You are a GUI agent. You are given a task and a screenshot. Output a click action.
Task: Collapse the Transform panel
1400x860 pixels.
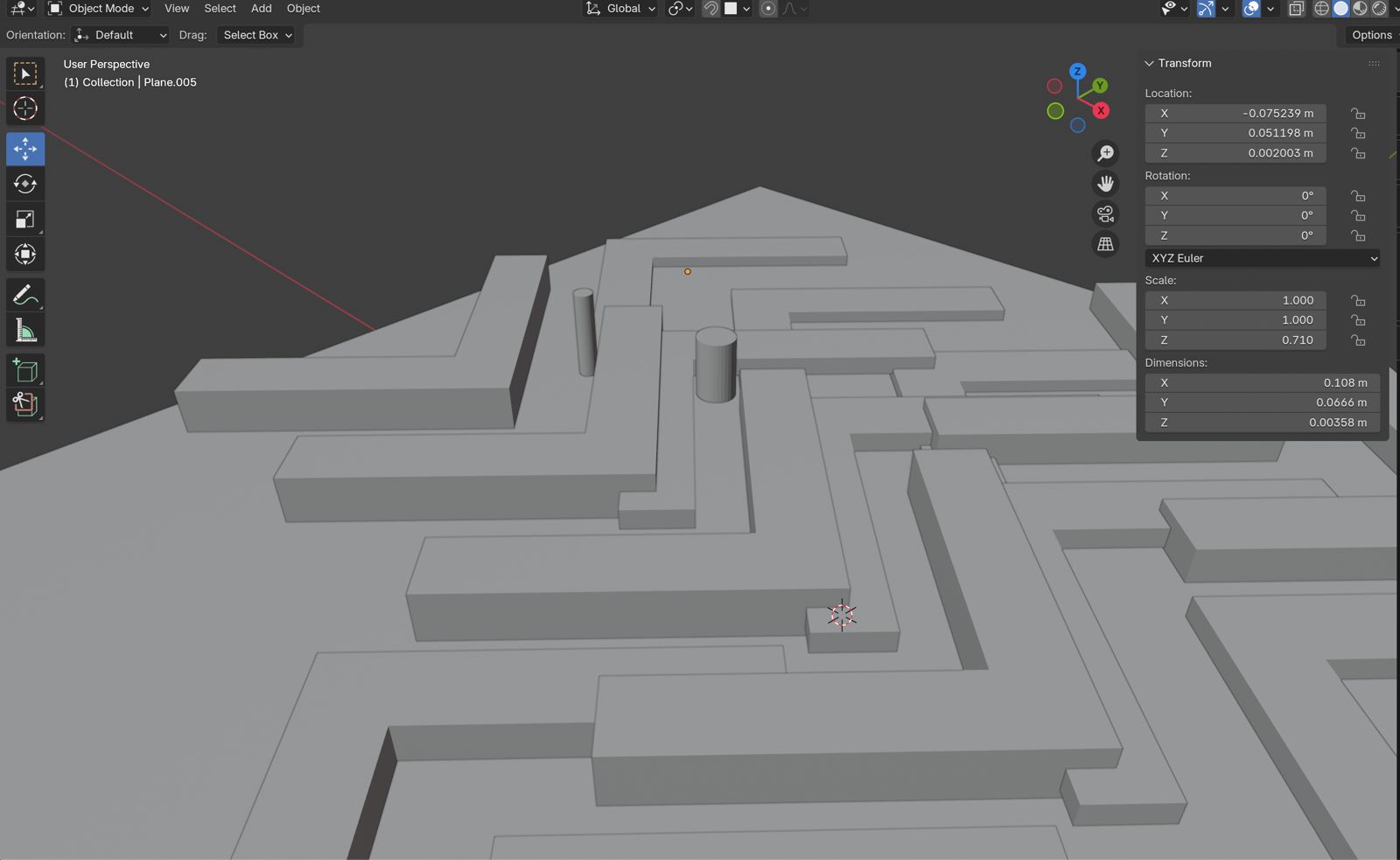tap(1149, 63)
